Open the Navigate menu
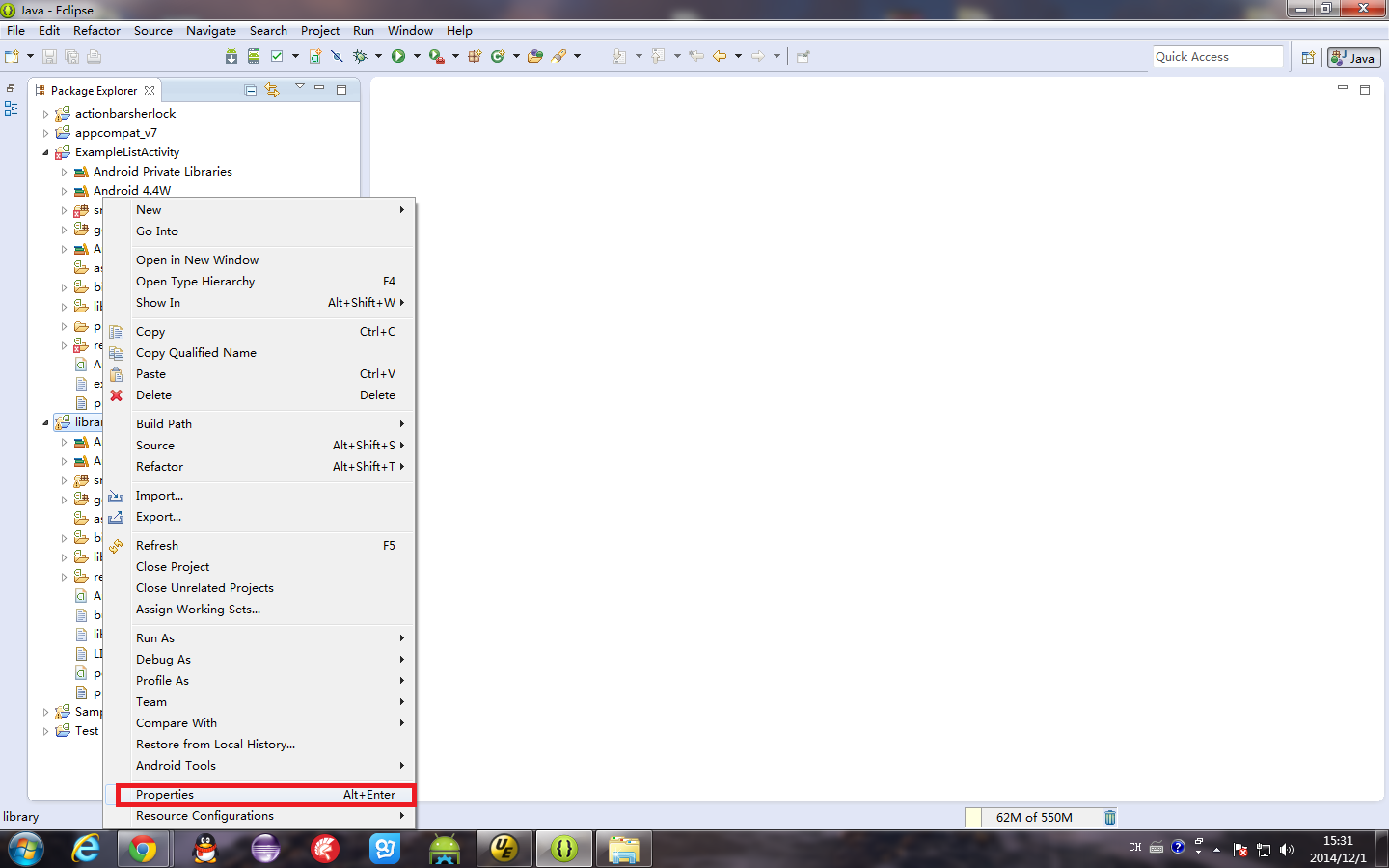 [211, 31]
